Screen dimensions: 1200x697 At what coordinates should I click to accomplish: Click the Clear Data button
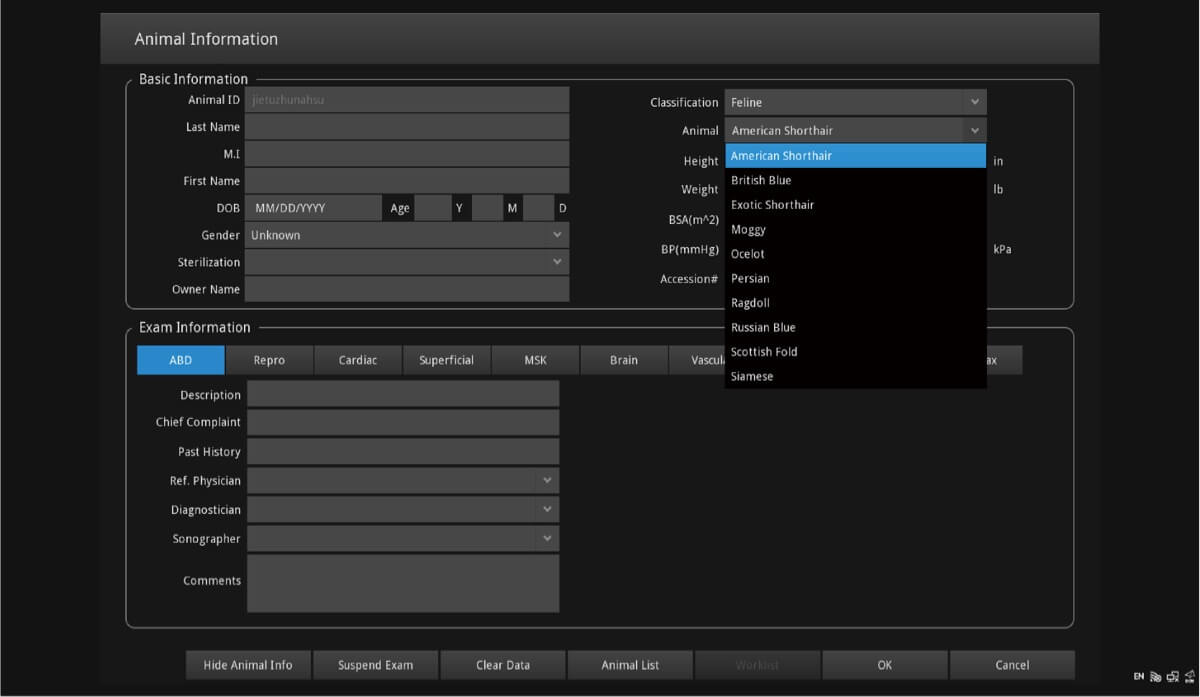pyautogui.click(x=503, y=665)
